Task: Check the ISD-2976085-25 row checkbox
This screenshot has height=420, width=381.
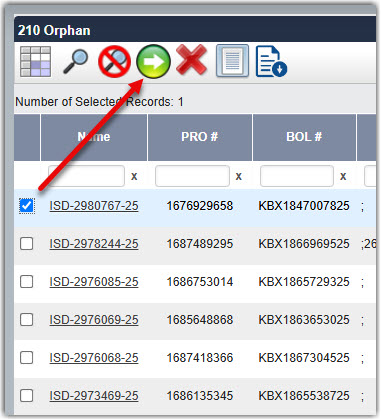Action: click(27, 282)
